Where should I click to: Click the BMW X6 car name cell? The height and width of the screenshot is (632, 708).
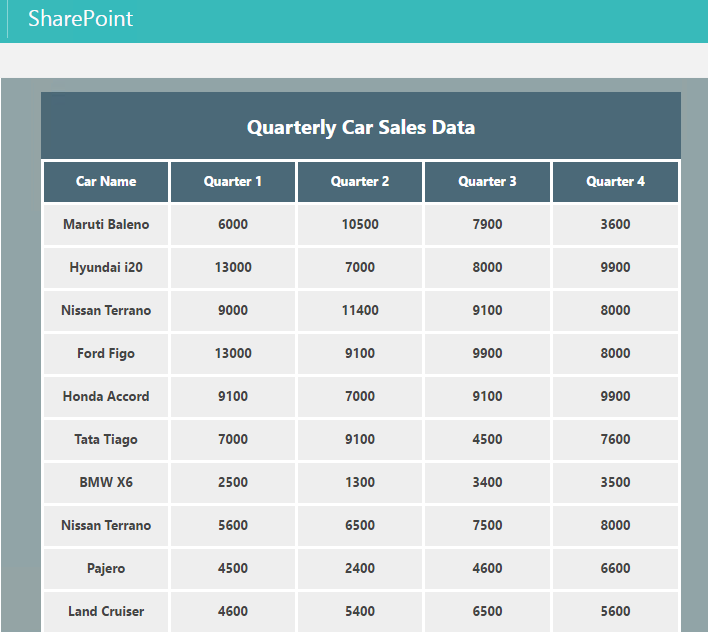click(106, 482)
